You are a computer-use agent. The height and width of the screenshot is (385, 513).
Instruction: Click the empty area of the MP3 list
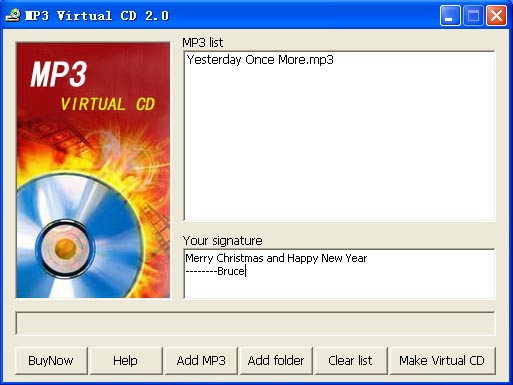[x=339, y=143]
